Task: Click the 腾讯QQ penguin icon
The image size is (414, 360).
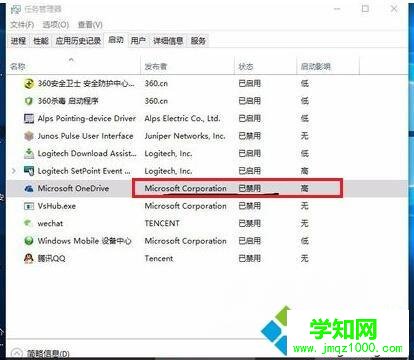Action: click(x=29, y=258)
